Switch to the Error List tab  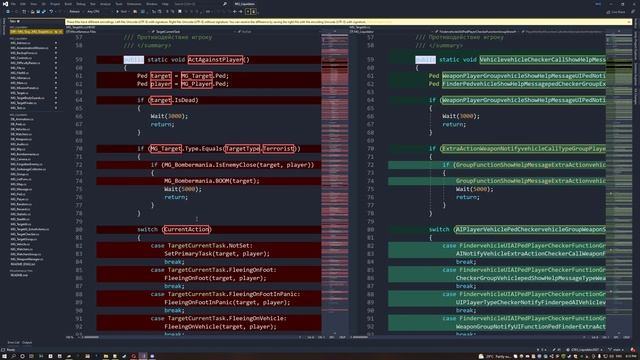pyautogui.click(x=13, y=343)
